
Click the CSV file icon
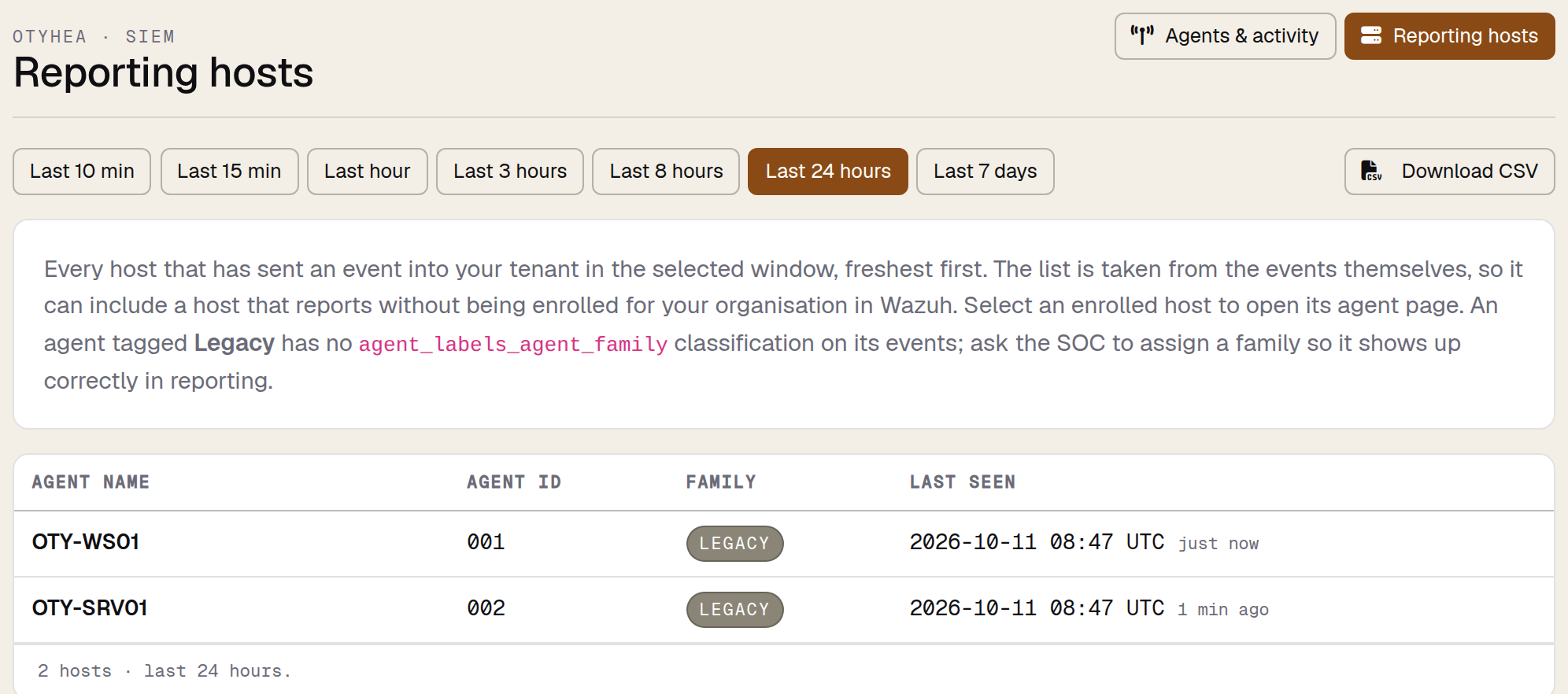[1371, 171]
